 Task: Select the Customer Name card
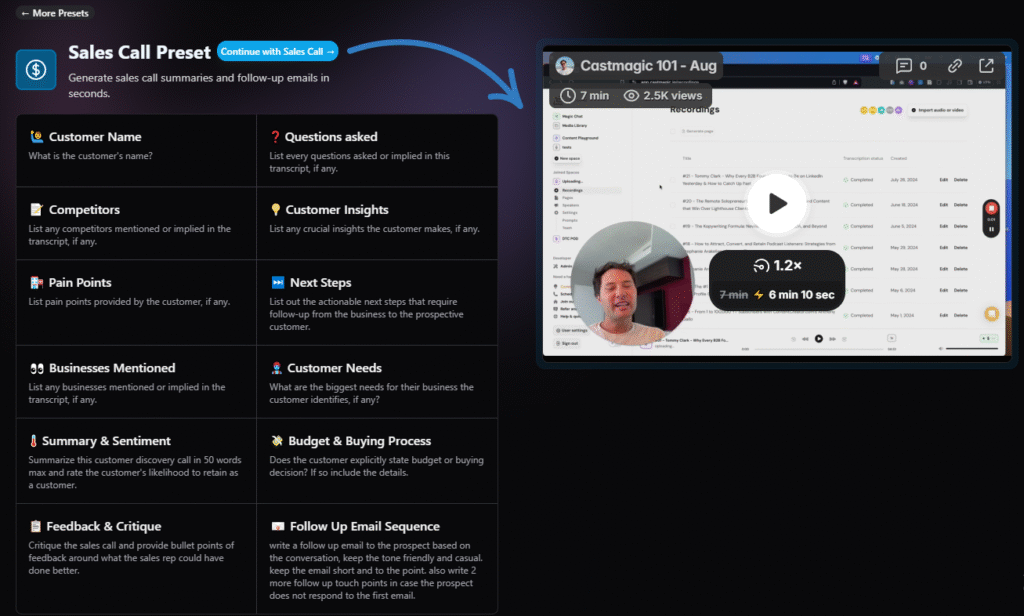(x=137, y=150)
